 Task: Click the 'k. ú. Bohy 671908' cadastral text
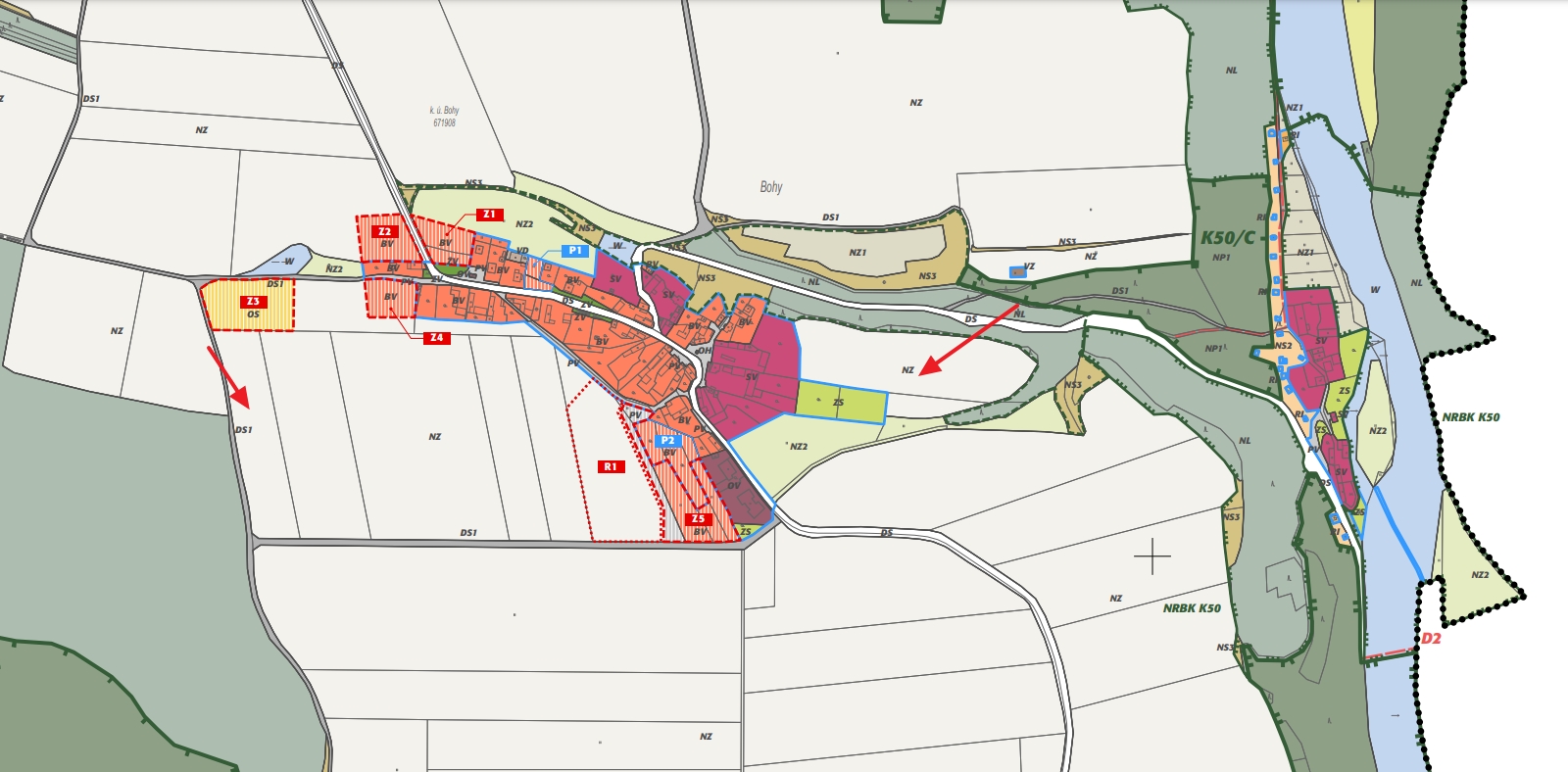[444, 117]
